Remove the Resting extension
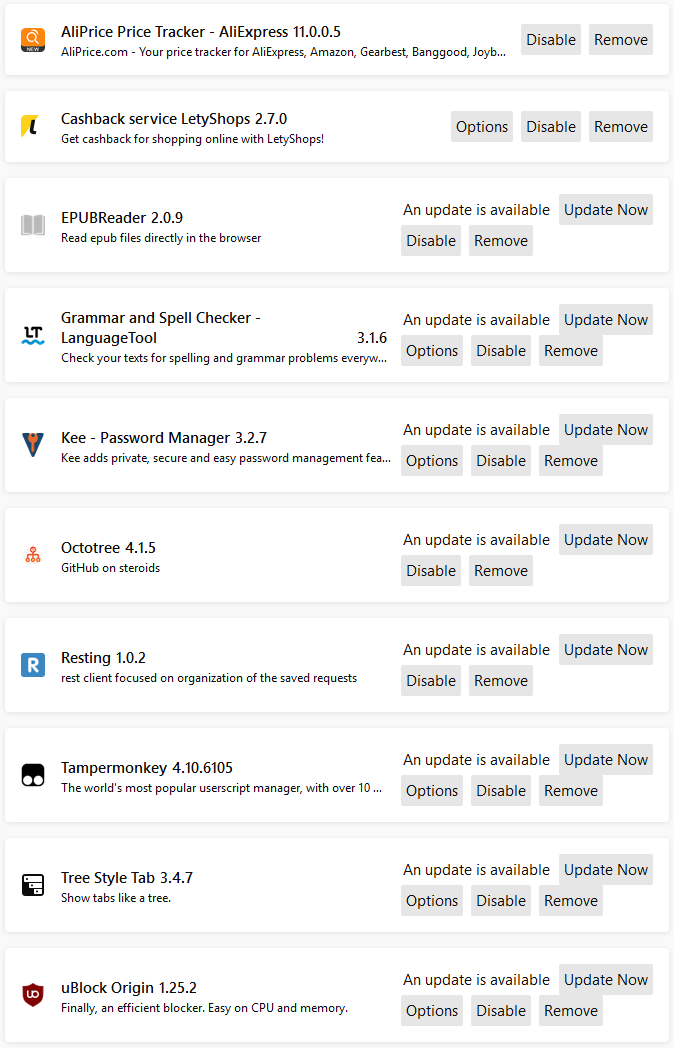Screen dimensions: 674x1048 point(501,681)
